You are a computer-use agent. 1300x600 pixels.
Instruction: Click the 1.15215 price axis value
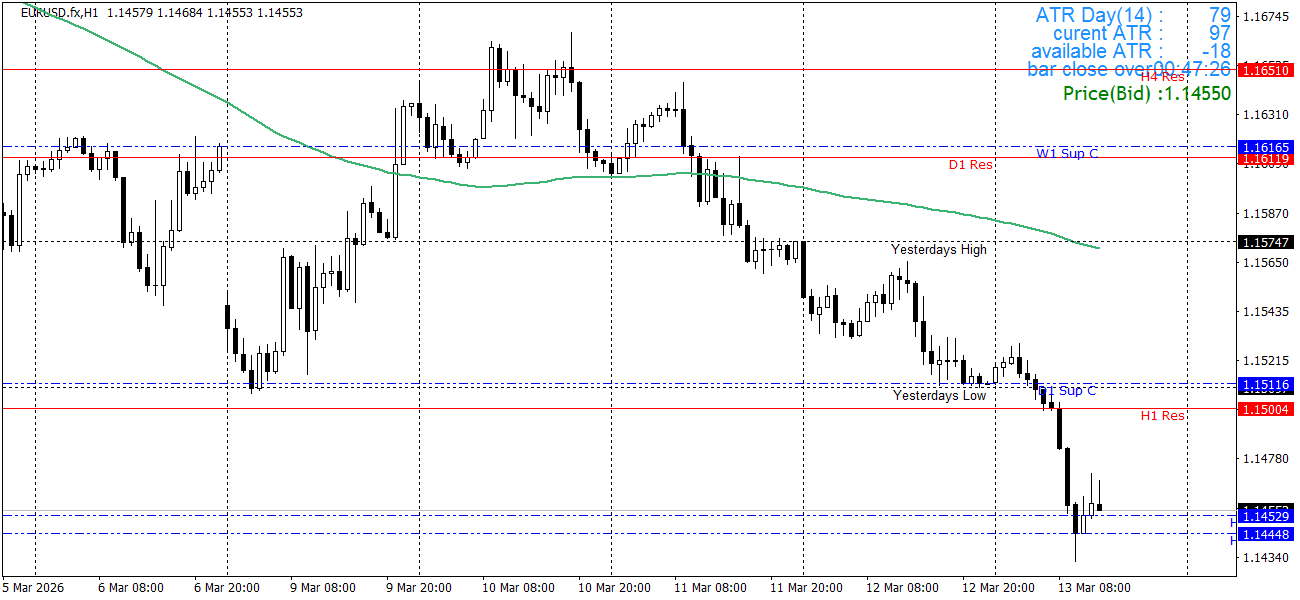[1265, 361]
